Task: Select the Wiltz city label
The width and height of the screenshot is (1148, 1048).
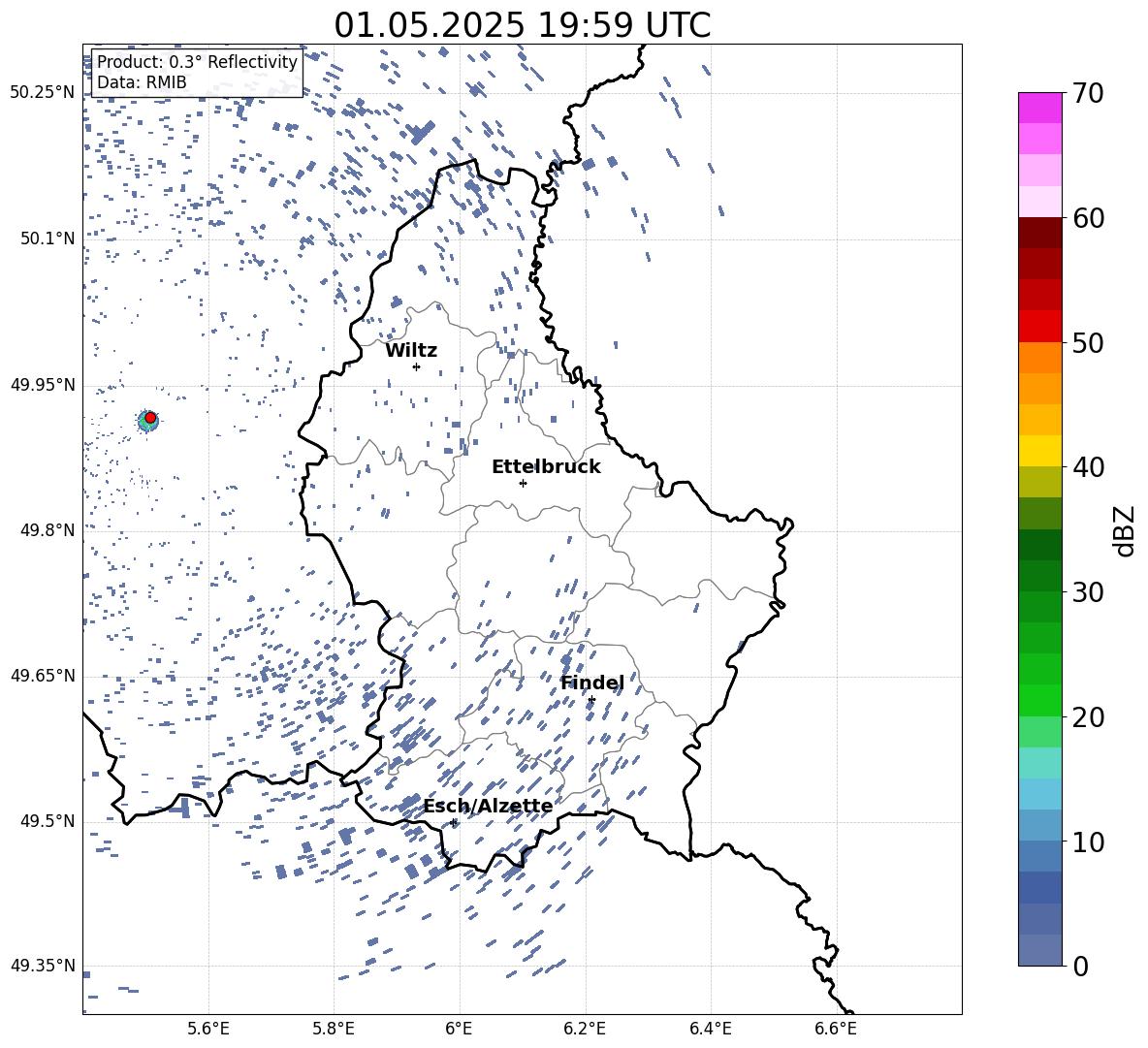Action: click(x=411, y=351)
